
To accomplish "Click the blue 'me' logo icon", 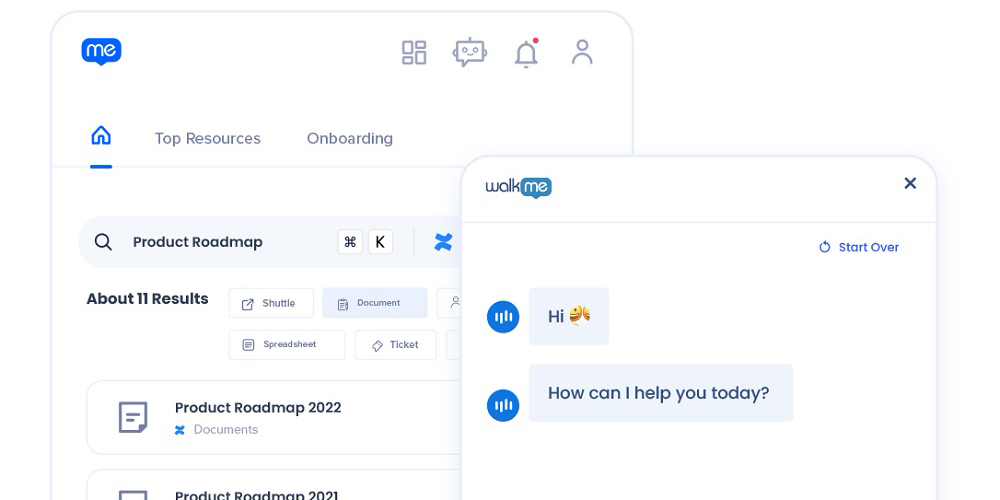I will (x=101, y=51).
